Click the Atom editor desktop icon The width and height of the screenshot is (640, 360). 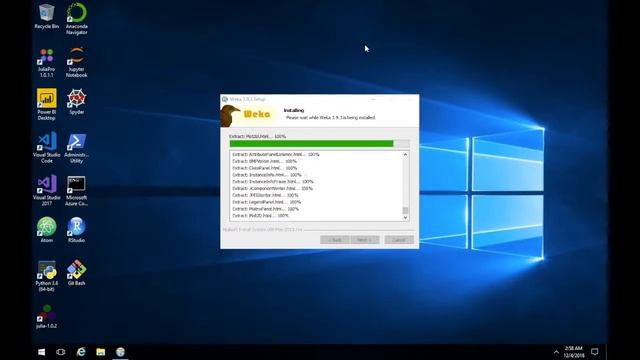point(47,230)
